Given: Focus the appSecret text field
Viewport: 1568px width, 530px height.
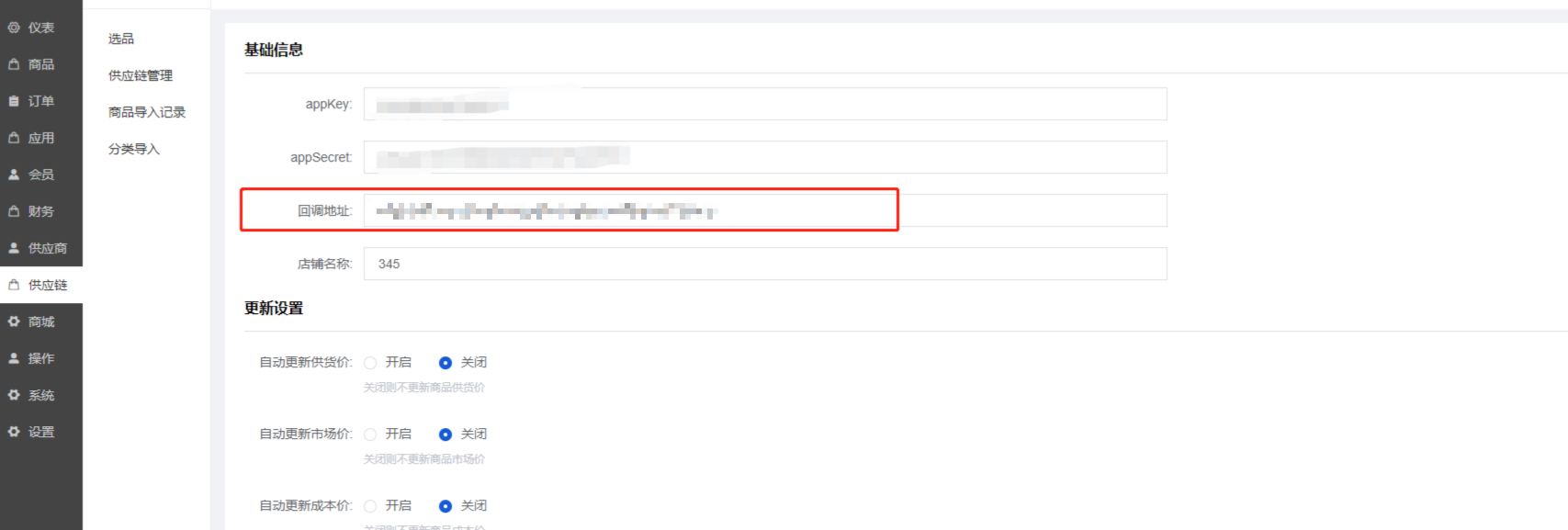Looking at the screenshot, I should tap(765, 157).
